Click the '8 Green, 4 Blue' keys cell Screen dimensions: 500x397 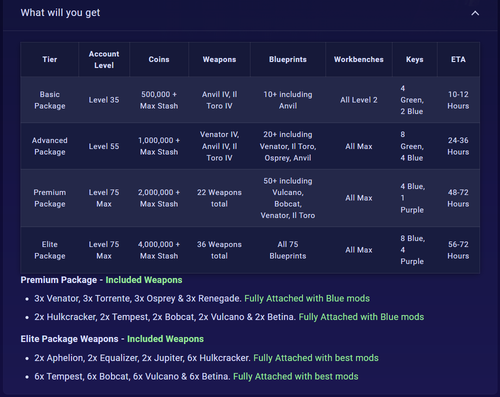pyautogui.click(x=415, y=146)
